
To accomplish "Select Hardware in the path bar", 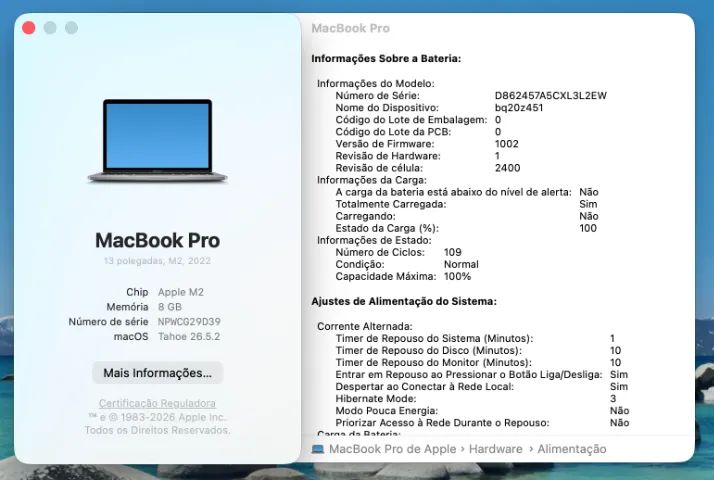I will (x=496, y=449).
